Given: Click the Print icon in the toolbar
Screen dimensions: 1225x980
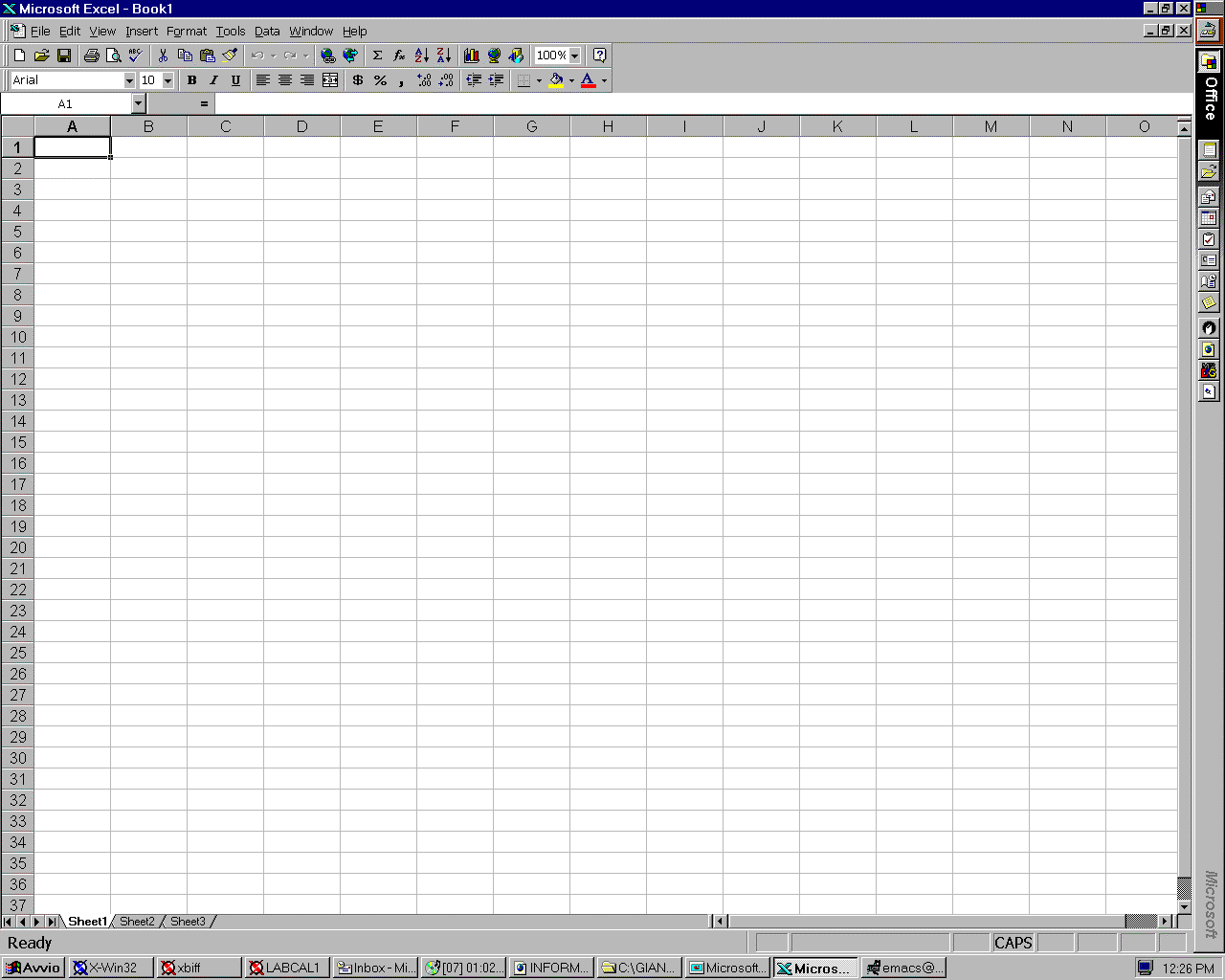Looking at the screenshot, I should coord(92,56).
